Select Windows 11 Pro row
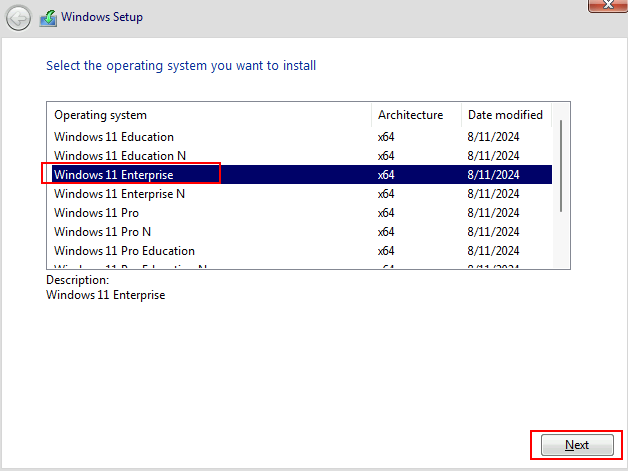Viewport: 628px width, 471px height. [302, 213]
